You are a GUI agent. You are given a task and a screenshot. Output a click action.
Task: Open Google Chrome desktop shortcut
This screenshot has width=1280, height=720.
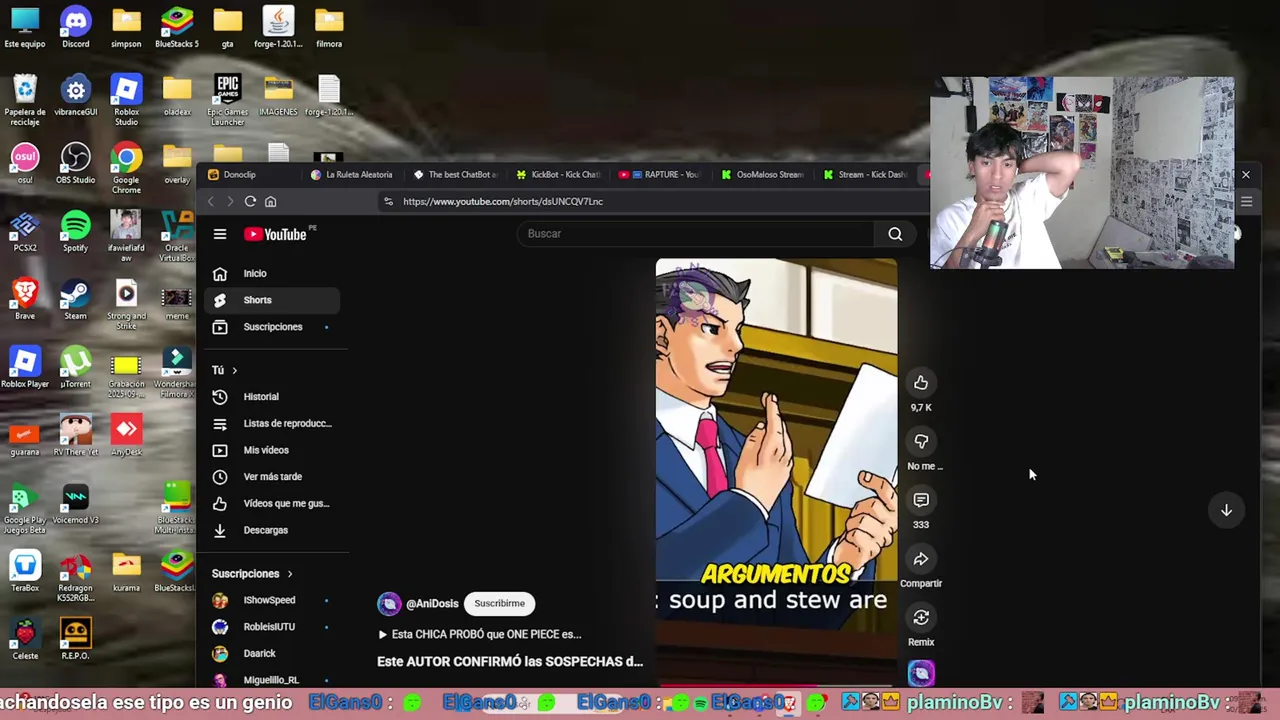tap(126, 168)
